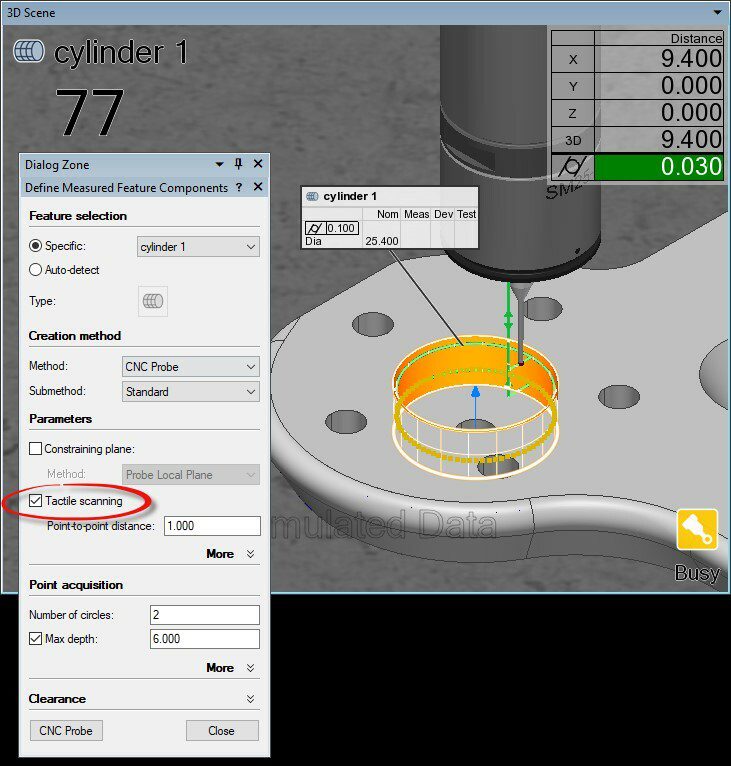Open help for Define Measured Feature Components
This screenshot has width=731, height=766.
238,187
